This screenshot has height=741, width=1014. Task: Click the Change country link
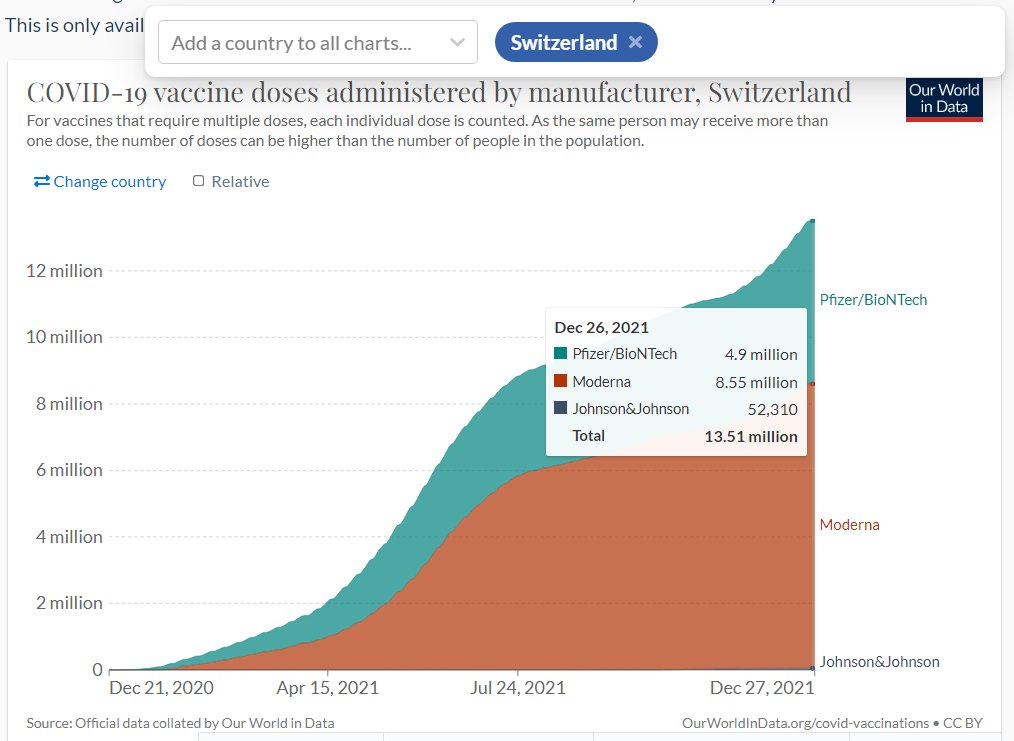(x=110, y=182)
